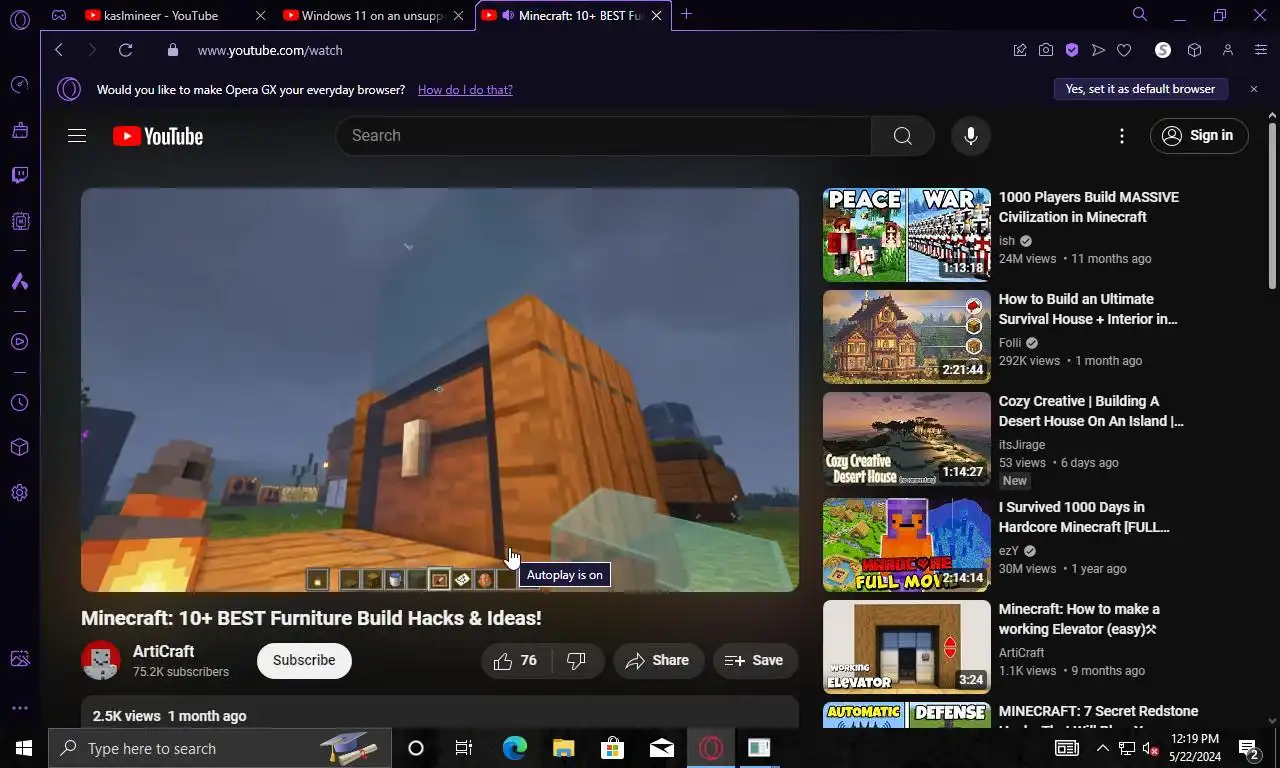Image resolution: width=1280 pixels, height=768 pixels.
Task: Add page to bookmarks heart icon
Action: coord(1124,50)
